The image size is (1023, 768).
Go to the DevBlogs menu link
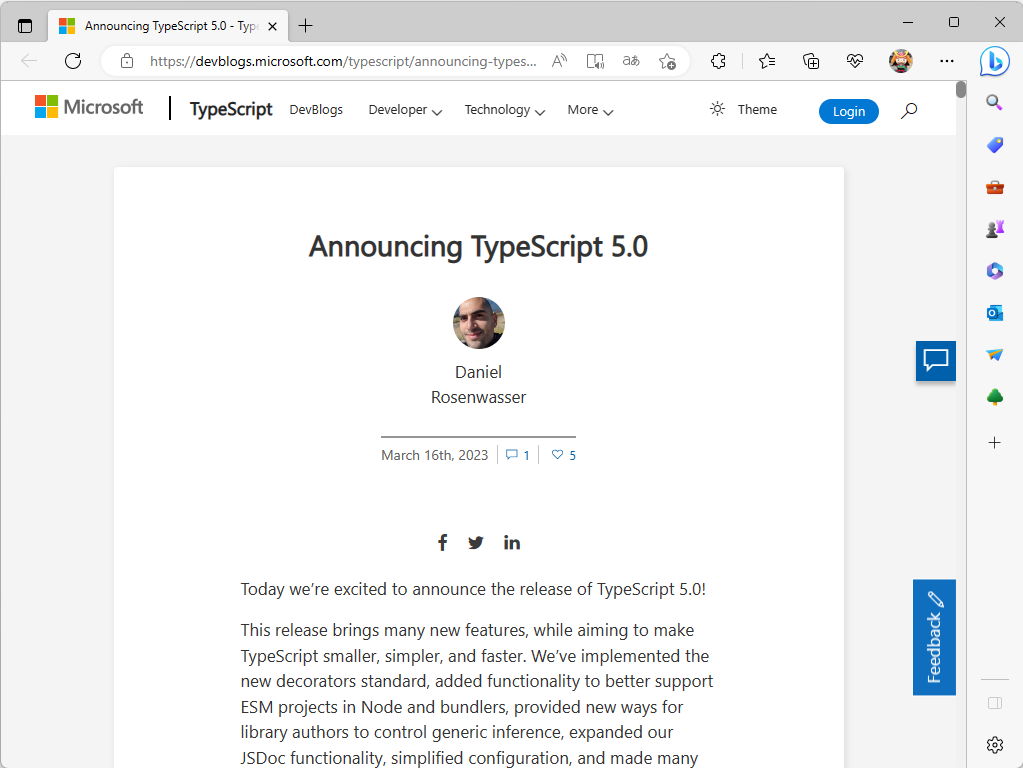[x=316, y=110]
